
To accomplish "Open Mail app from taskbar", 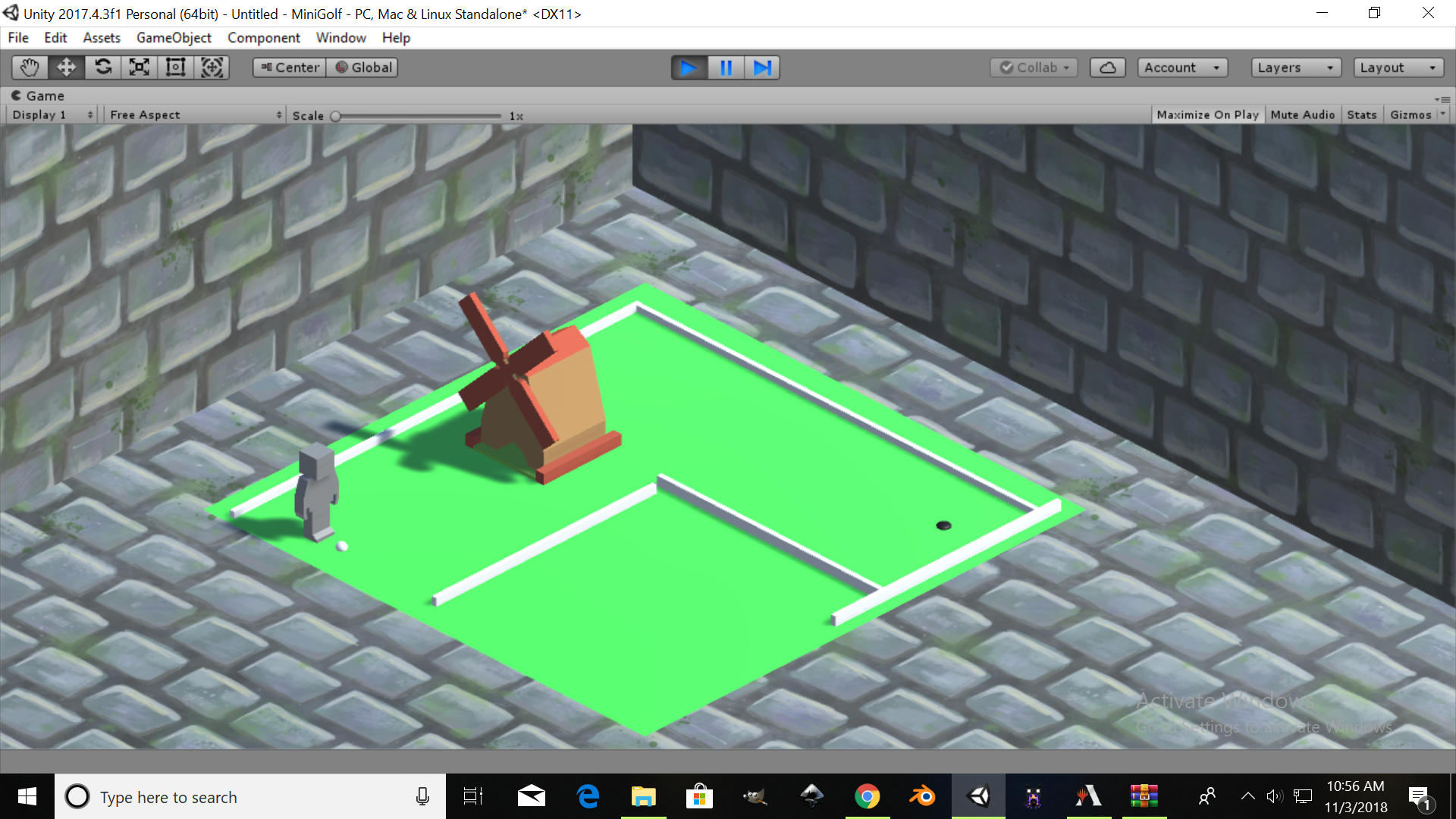I will point(532,796).
